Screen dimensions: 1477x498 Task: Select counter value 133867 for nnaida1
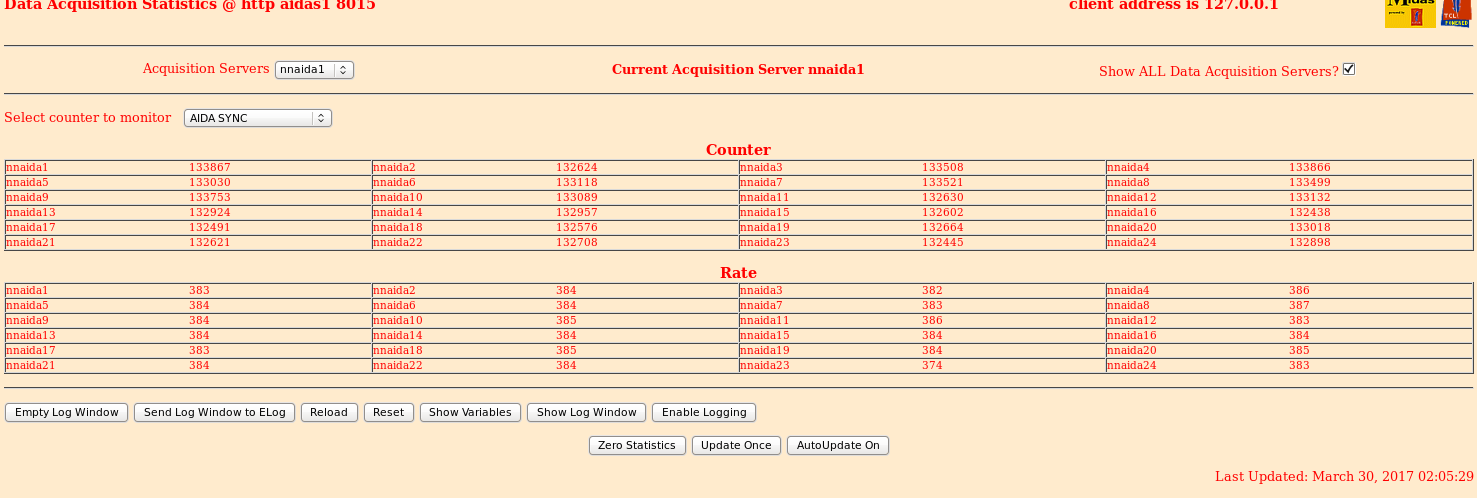click(210, 168)
